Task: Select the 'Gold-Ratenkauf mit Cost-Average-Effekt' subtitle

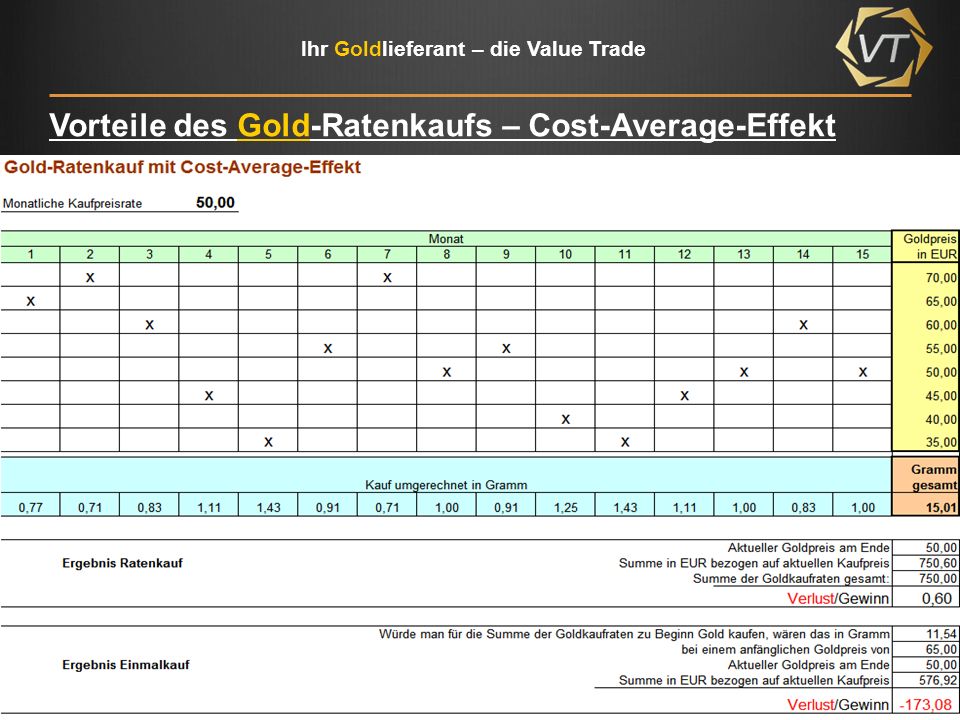Action: coord(182,167)
